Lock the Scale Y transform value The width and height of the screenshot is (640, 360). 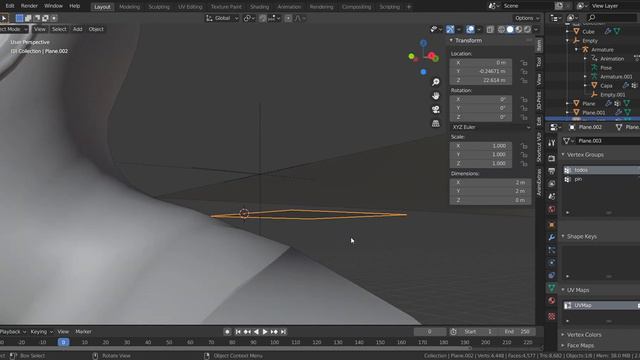click(524, 155)
